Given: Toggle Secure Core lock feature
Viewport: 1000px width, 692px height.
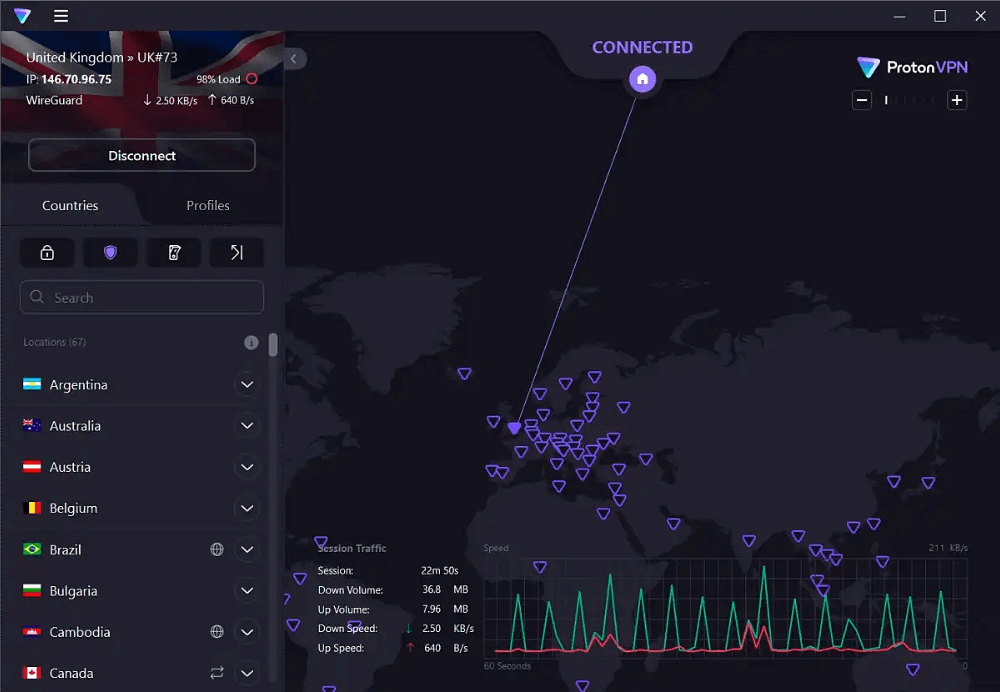Looking at the screenshot, I should (47, 253).
